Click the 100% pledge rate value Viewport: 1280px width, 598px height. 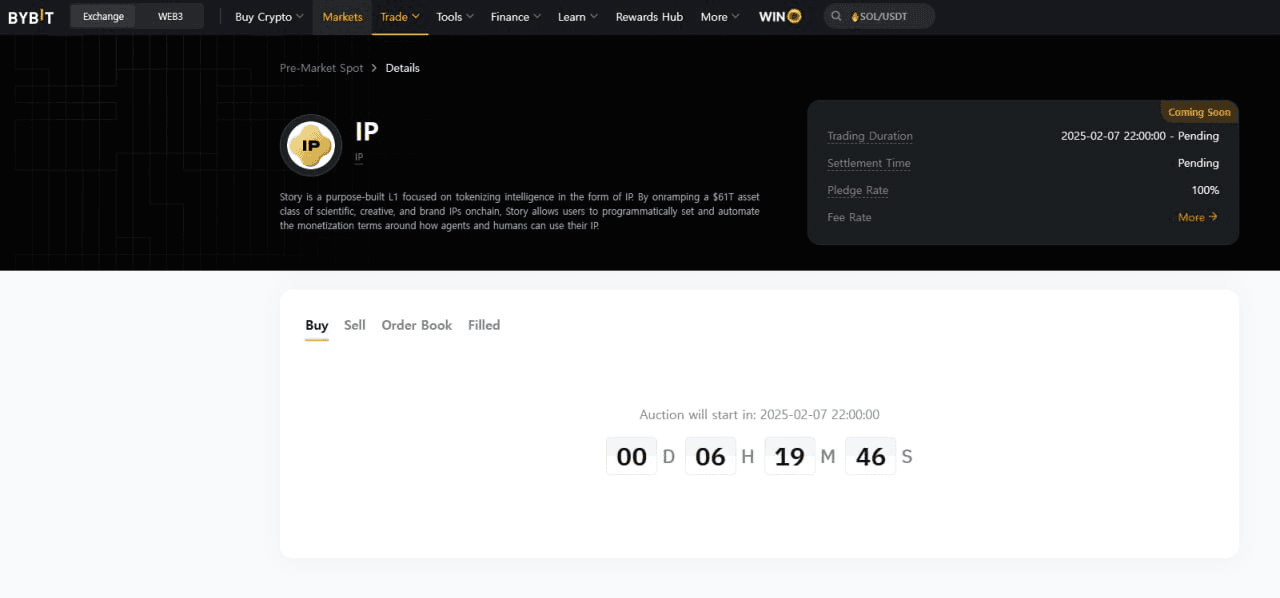point(1205,190)
